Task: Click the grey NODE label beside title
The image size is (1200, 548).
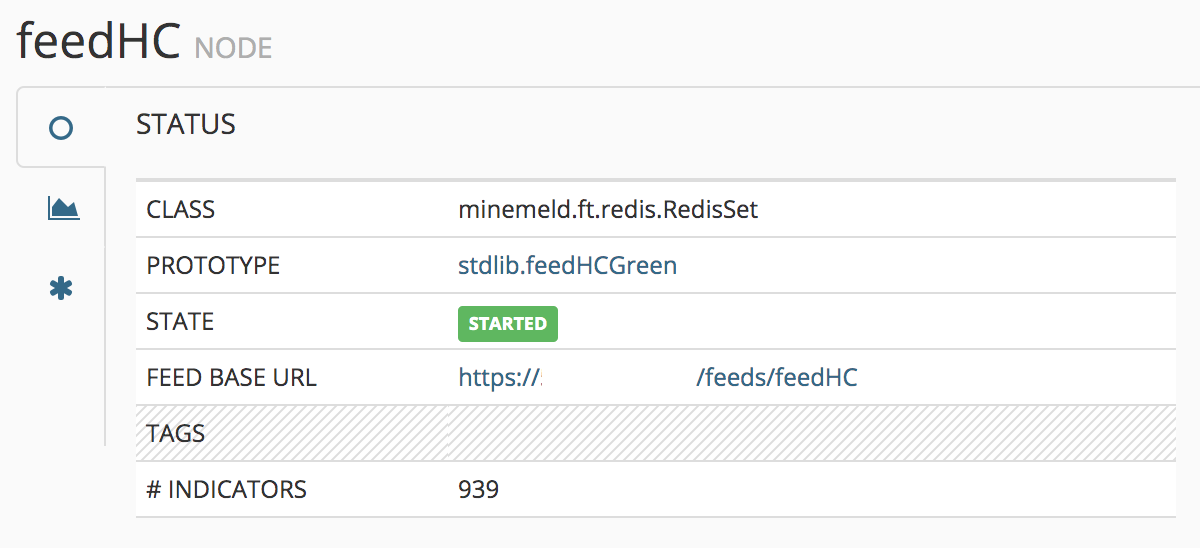Action: 233,48
